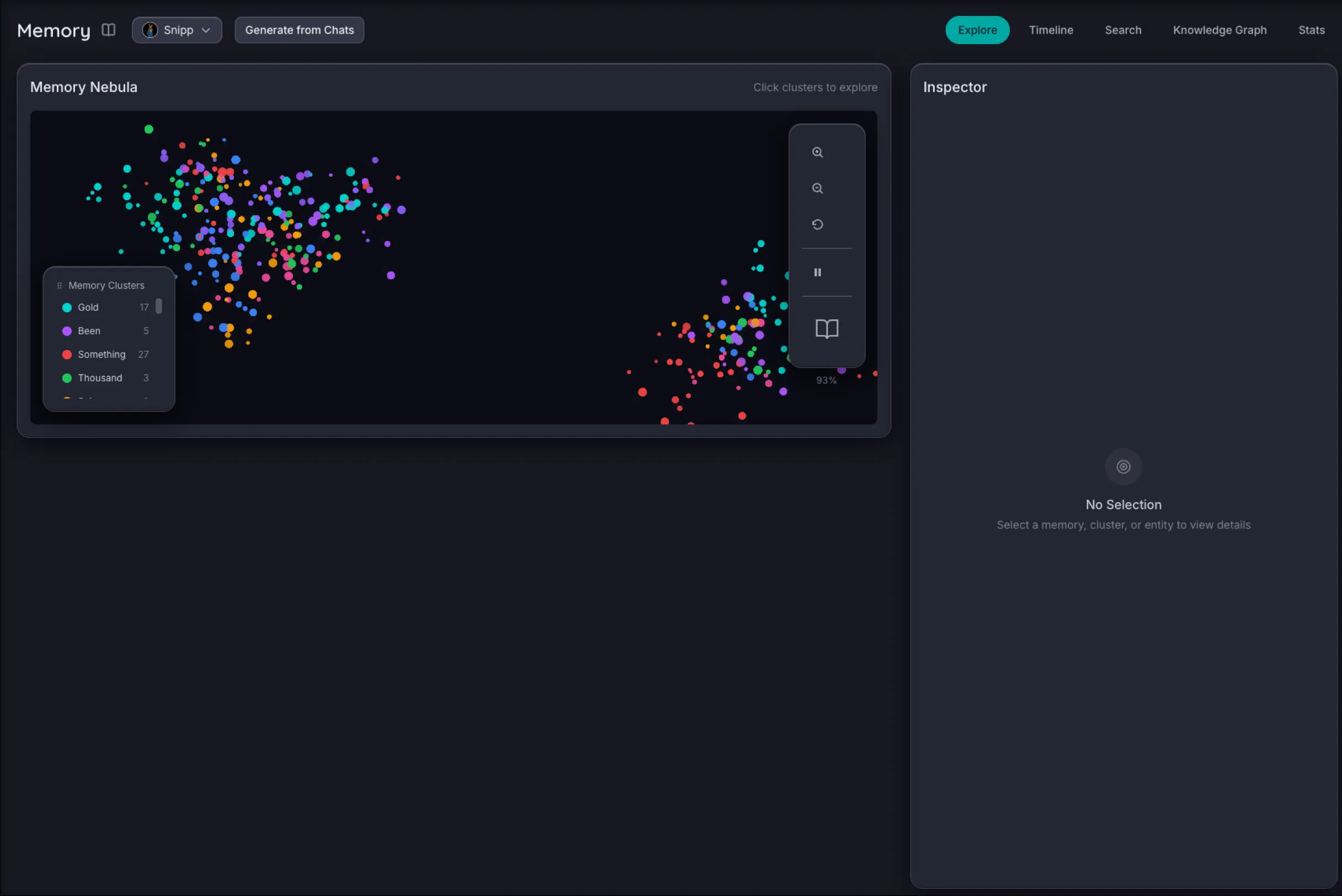Click 'Click clusters to explore' hint text
Image resolution: width=1342 pixels, height=896 pixels.
click(815, 87)
